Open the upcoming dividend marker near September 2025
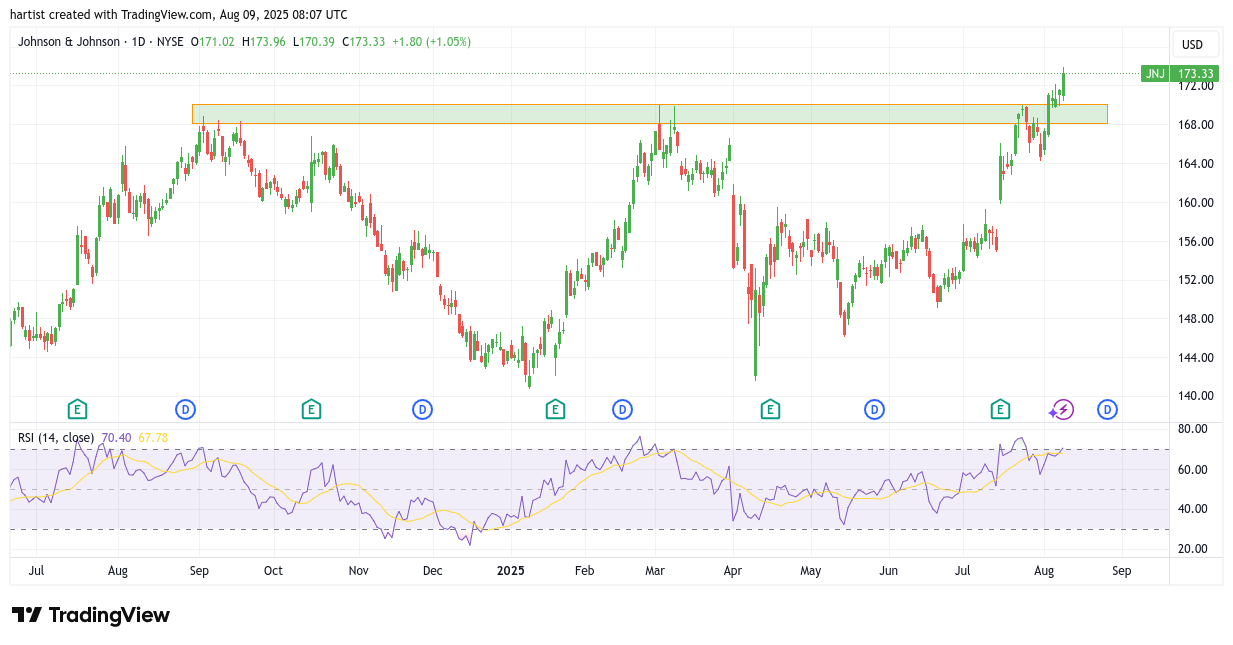This screenshot has width=1233, height=645. (x=1107, y=409)
